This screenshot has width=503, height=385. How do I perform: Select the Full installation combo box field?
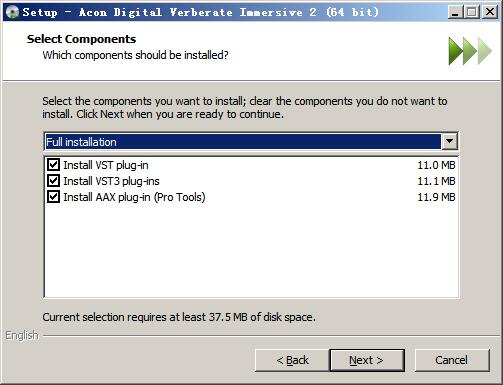point(251,142)
